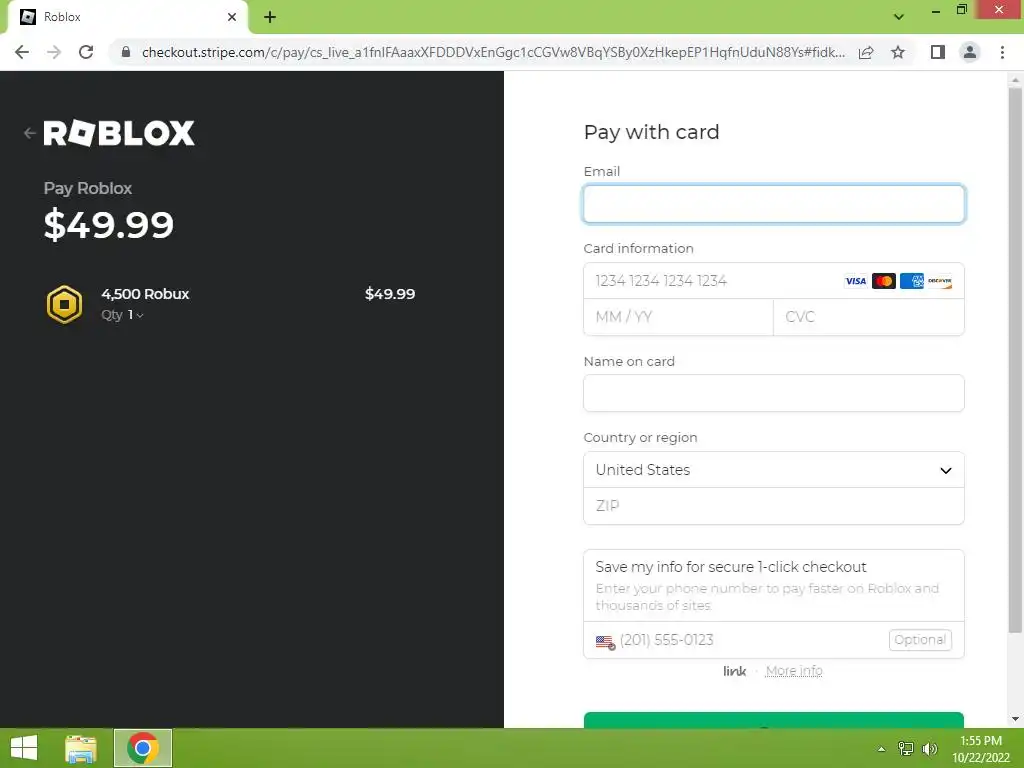
Task: Click the scrollbar down arrow
Action: coord(1015,720)
